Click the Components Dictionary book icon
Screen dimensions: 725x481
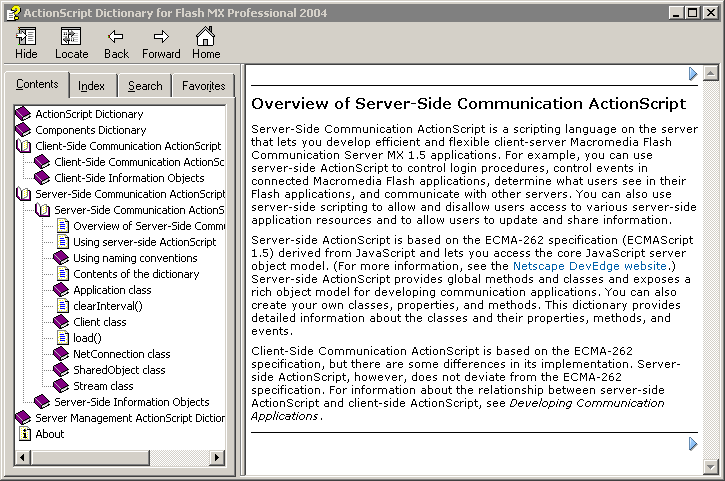tap(23, 130)
